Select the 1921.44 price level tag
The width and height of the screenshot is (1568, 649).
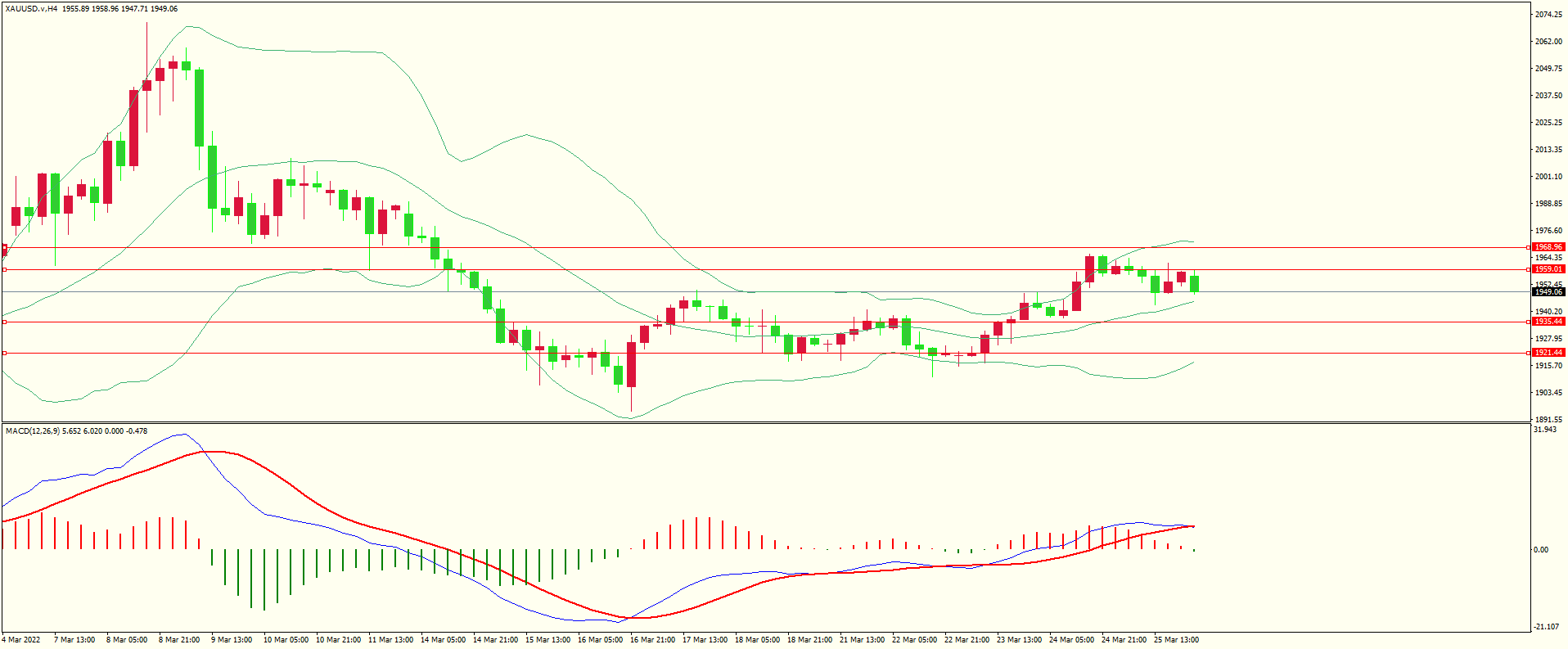[1548, 352]
